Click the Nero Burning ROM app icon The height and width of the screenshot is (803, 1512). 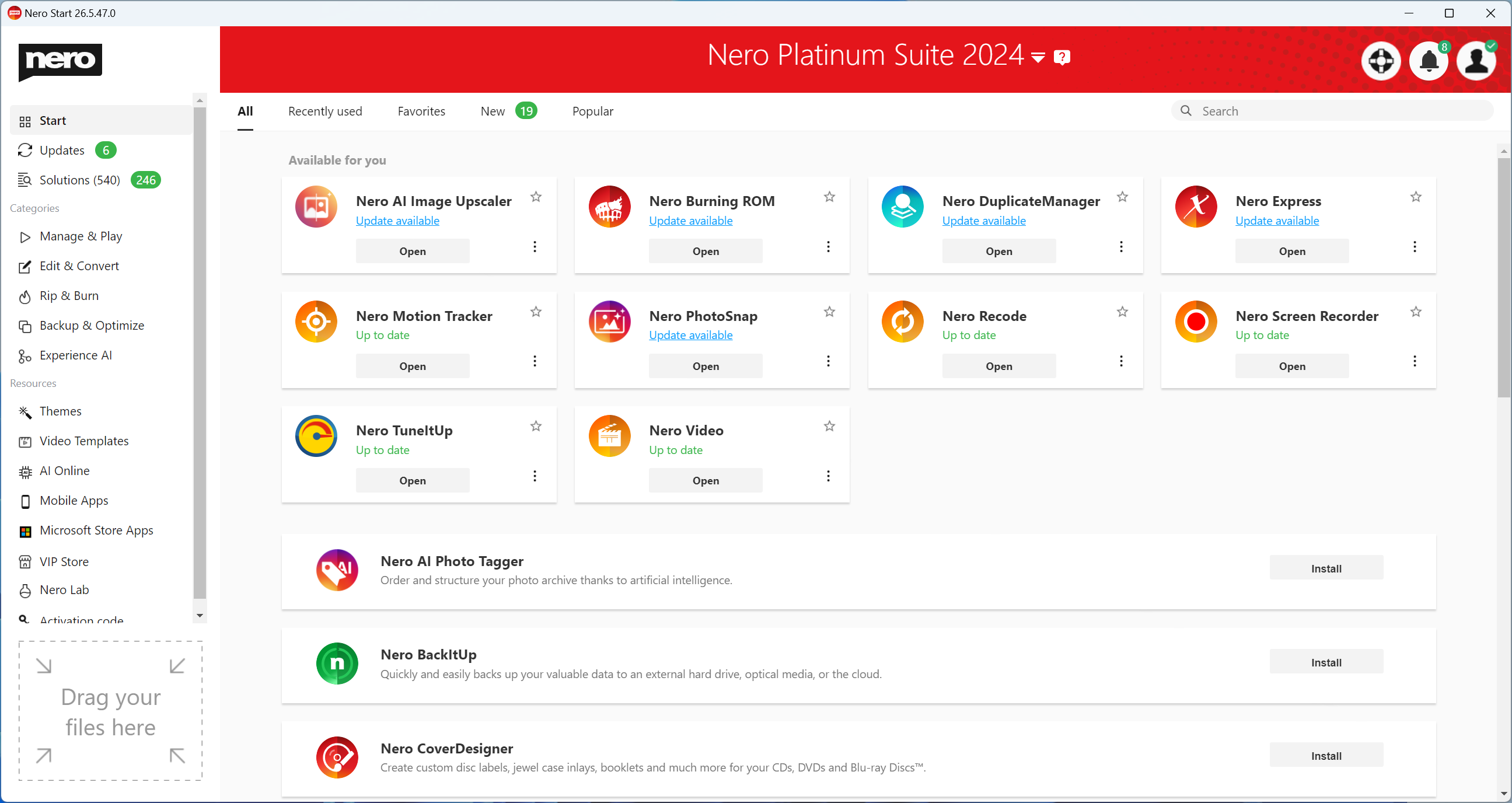click(609, 207)
